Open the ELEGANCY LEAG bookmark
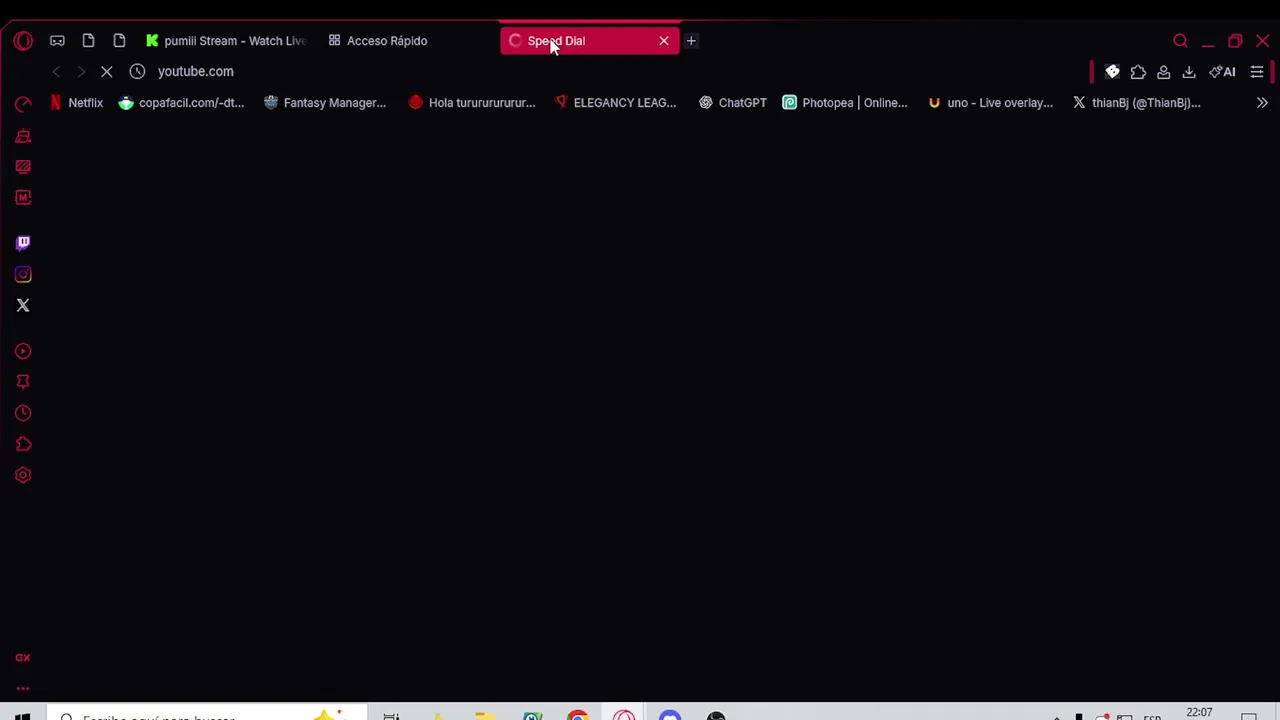The height and width of the screenshot is (720, 1280). pyautogui.click(x=616, y=103)
